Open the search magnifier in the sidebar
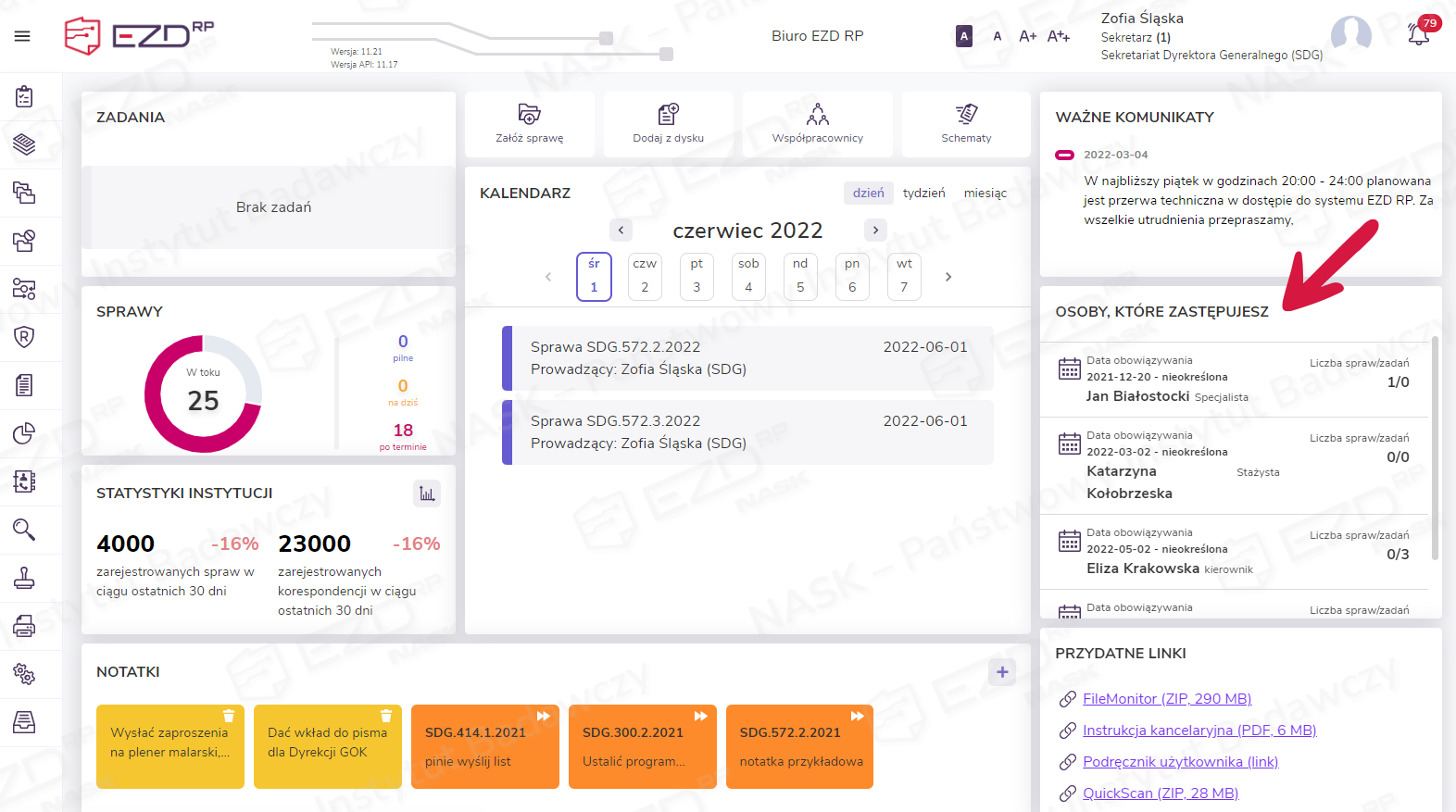 (x=24, y=530)
